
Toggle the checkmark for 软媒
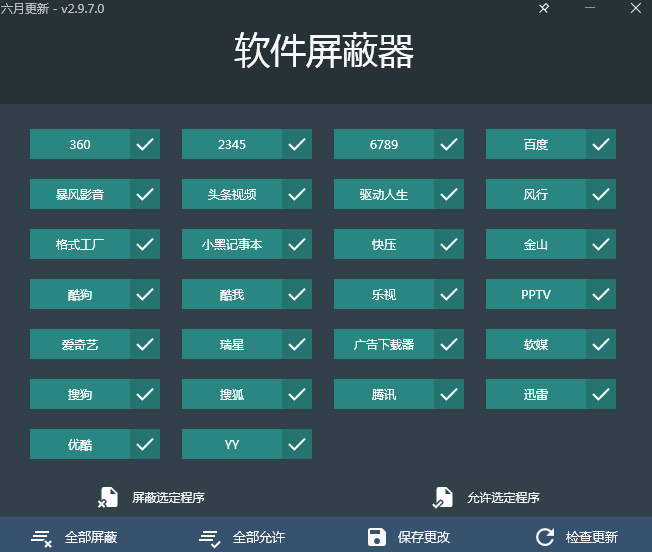pos(601,344)
